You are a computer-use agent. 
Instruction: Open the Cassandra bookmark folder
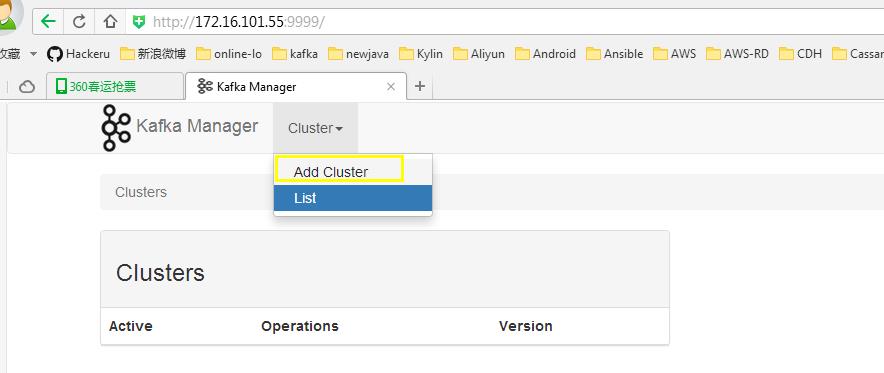[858, 54]
